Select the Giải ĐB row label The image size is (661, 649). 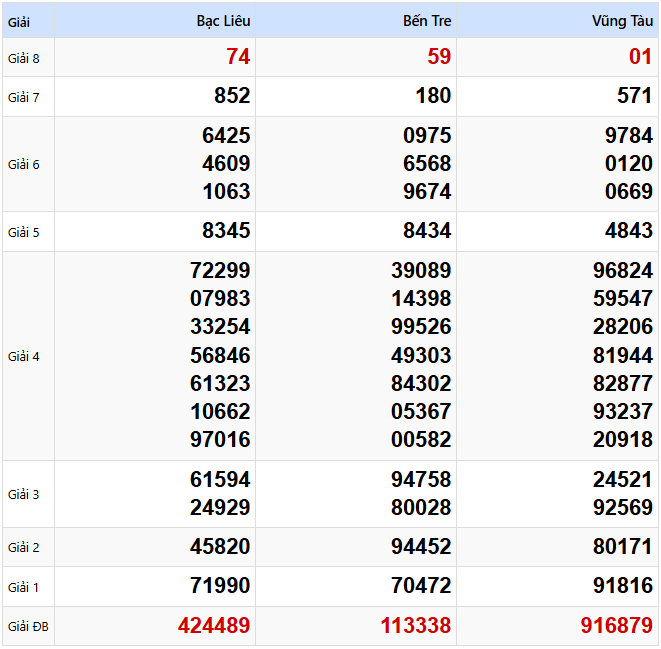pyautogui.click(x=27, y=627)
